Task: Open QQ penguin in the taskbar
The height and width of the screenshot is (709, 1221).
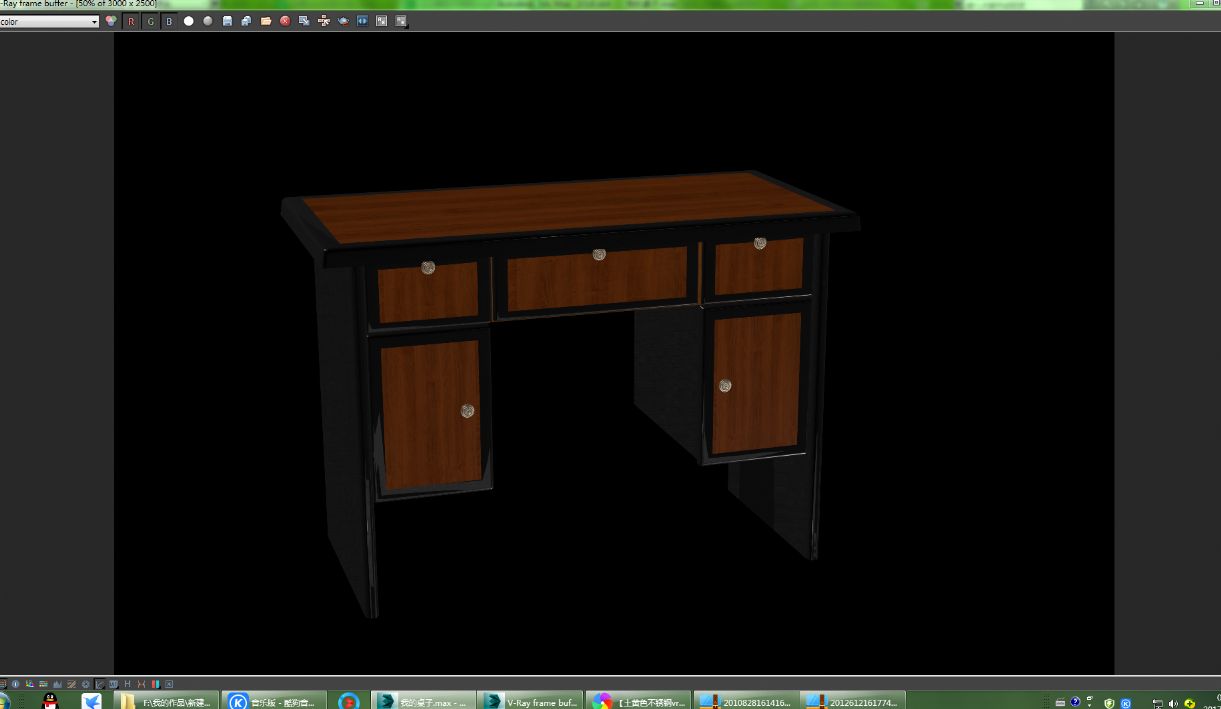Action: [50, 700]
